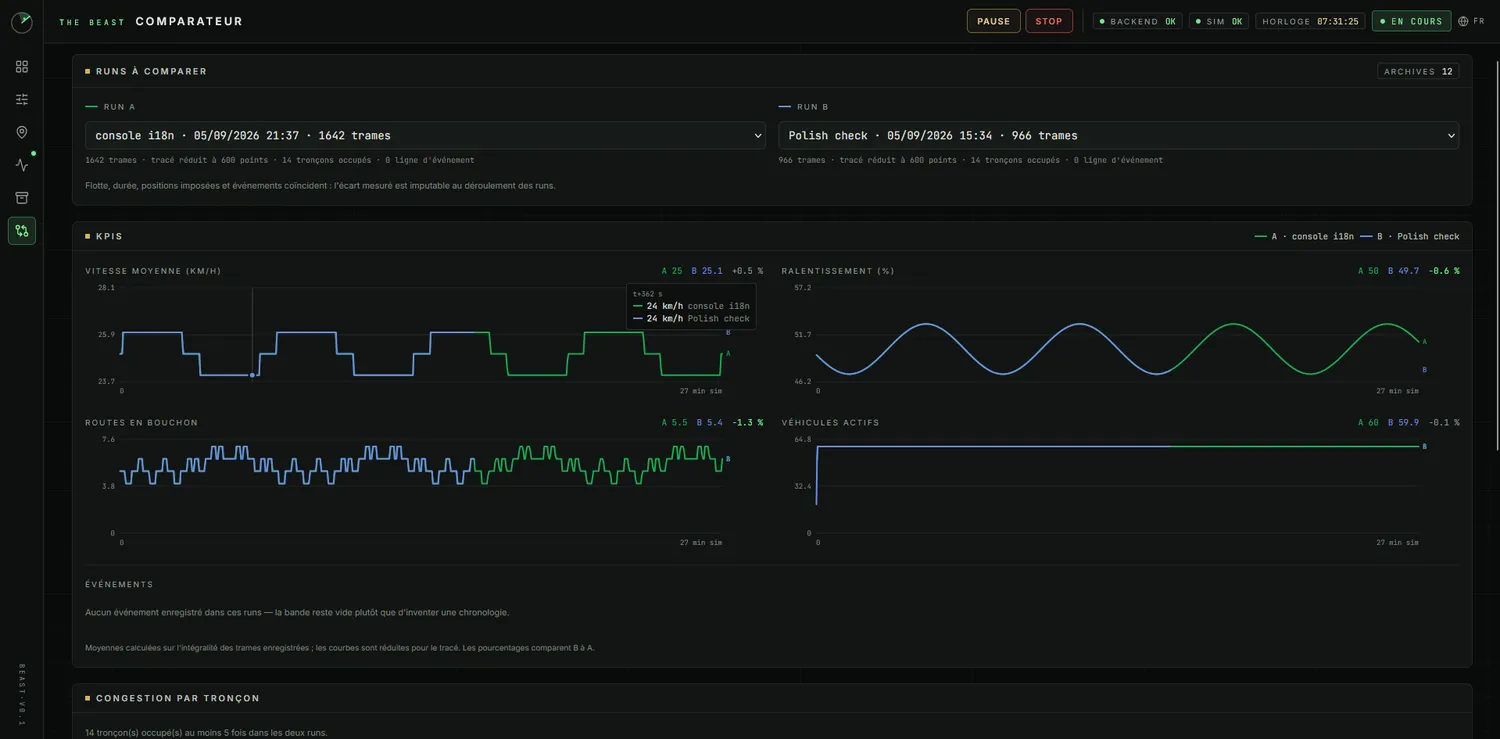Click the THE BEAST brand text

point(92,22)
